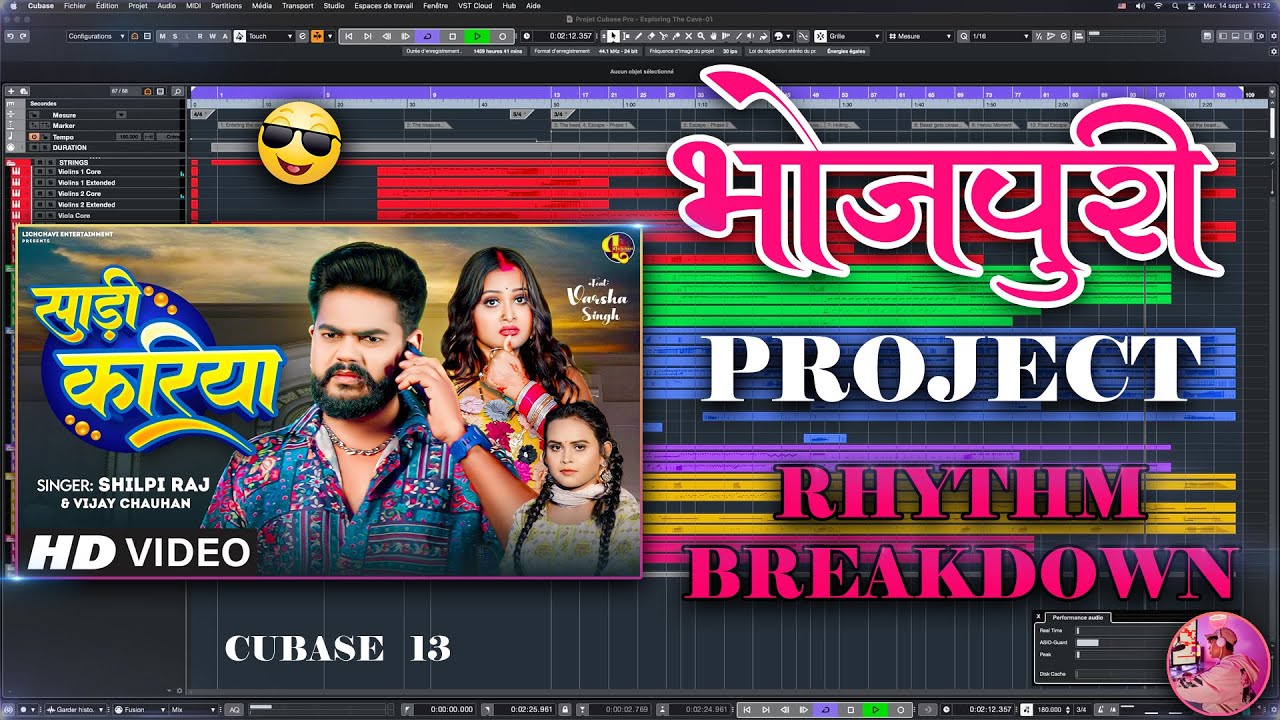
Task: Select the Viola Core track
Action: click(x=74, y=216)
